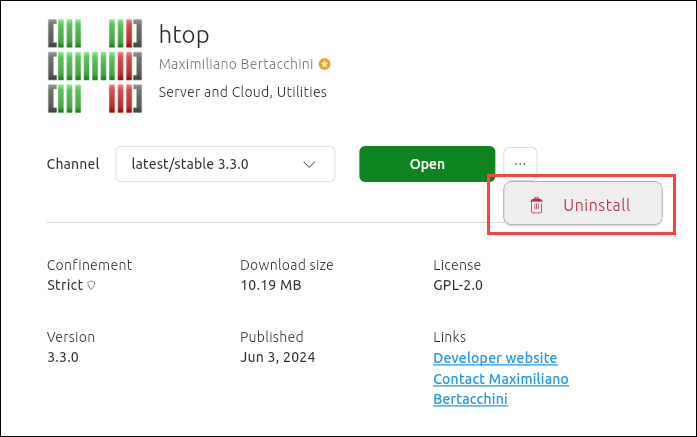Click the Download size heading
The height and width of the screenshot is (437, 697).
(x=287, y=265)
